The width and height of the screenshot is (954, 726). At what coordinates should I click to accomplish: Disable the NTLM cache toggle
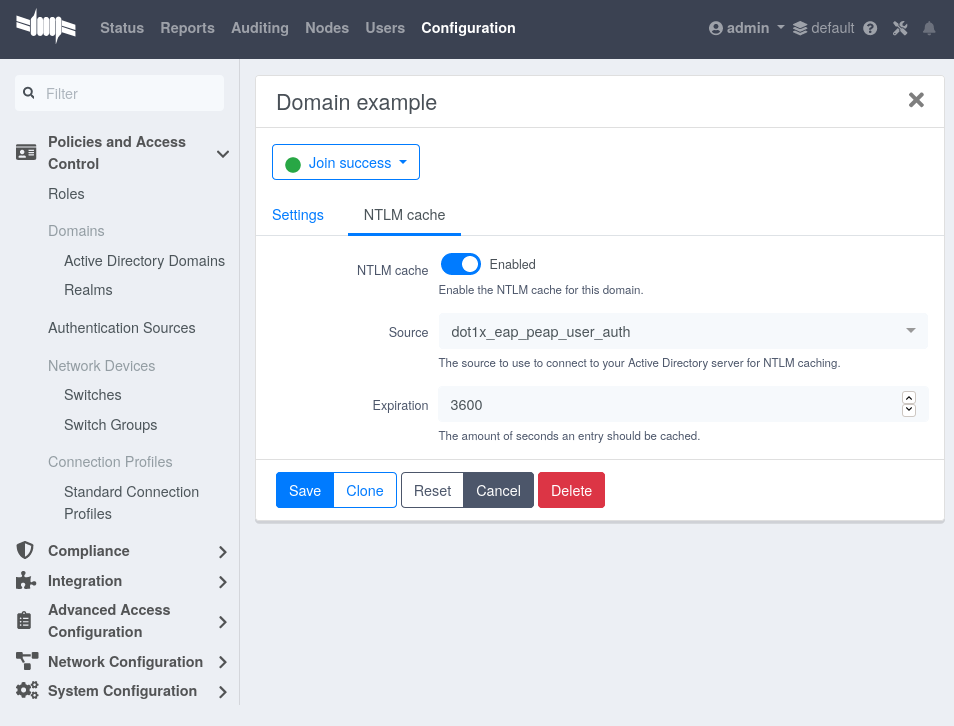461,264
